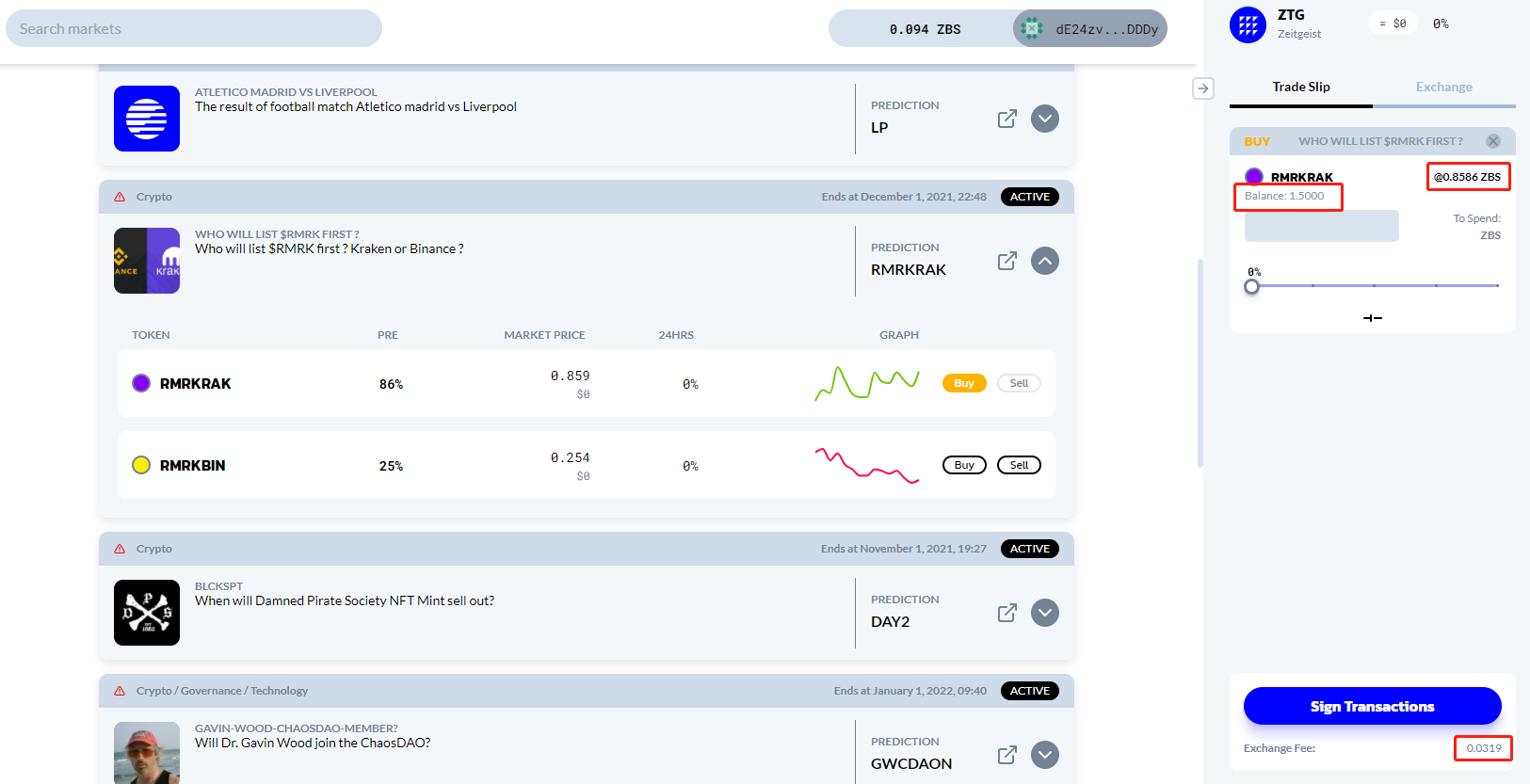
Task: Click the trade amount percentage slider handle
Action: [1251, 286]
